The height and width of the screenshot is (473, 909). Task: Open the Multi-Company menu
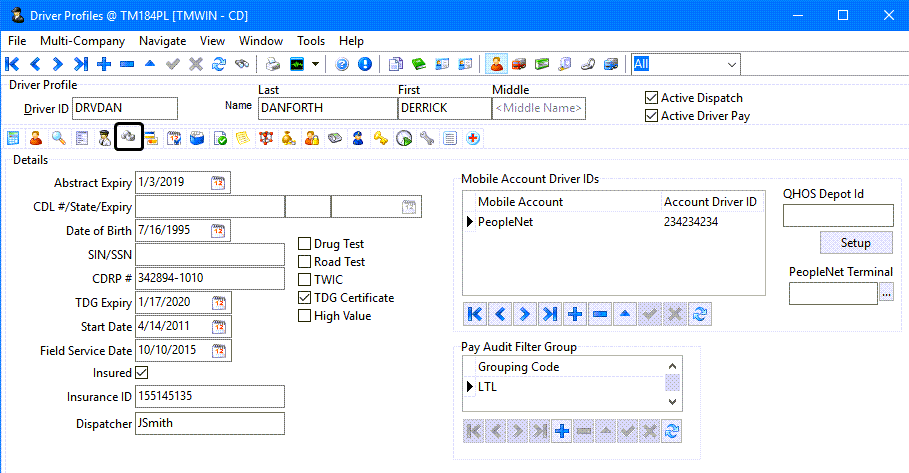pyautogui.click(x=82, y=41)
